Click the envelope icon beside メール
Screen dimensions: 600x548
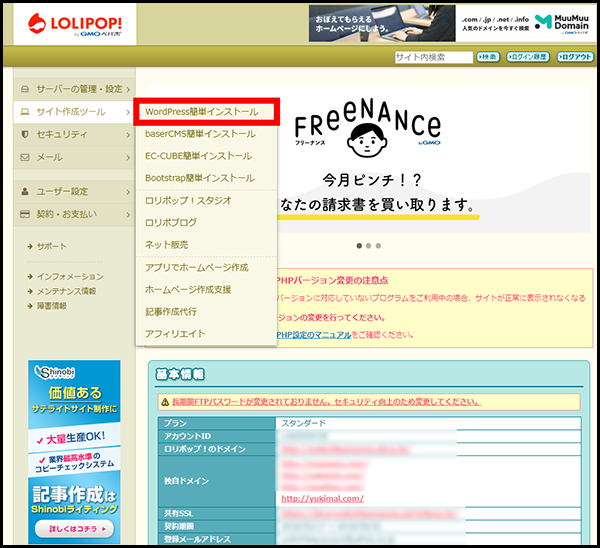point(24,157)
